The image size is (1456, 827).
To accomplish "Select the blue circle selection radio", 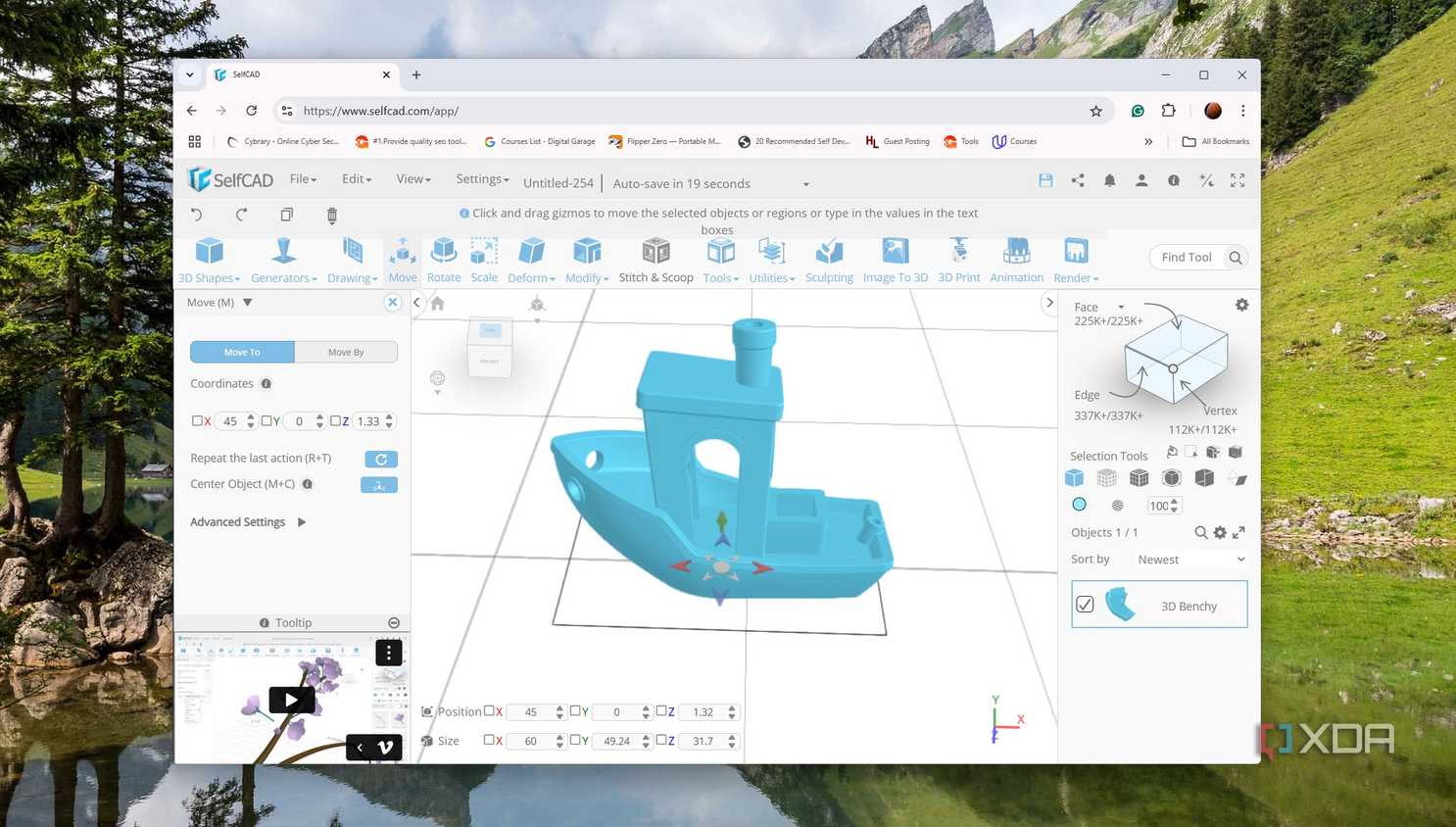I will (x=1079, y=504).
